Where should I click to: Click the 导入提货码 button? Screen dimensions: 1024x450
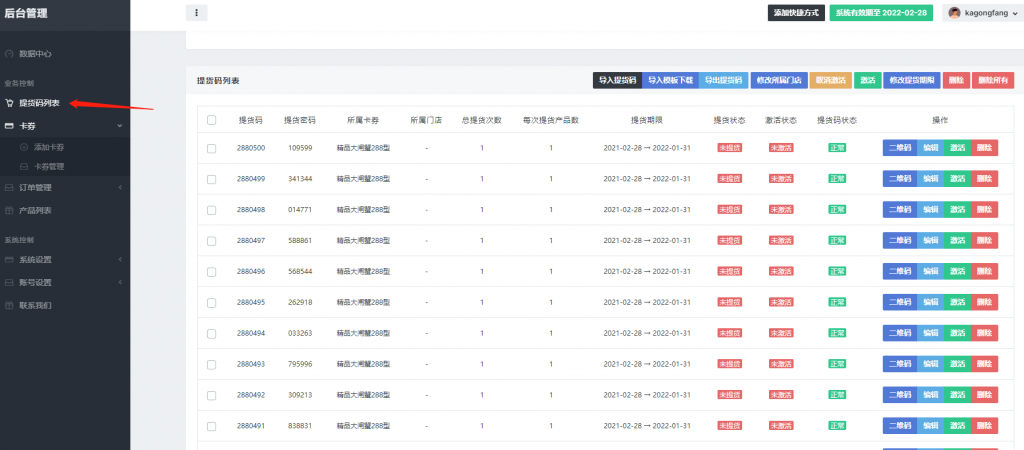click(616, 80)
